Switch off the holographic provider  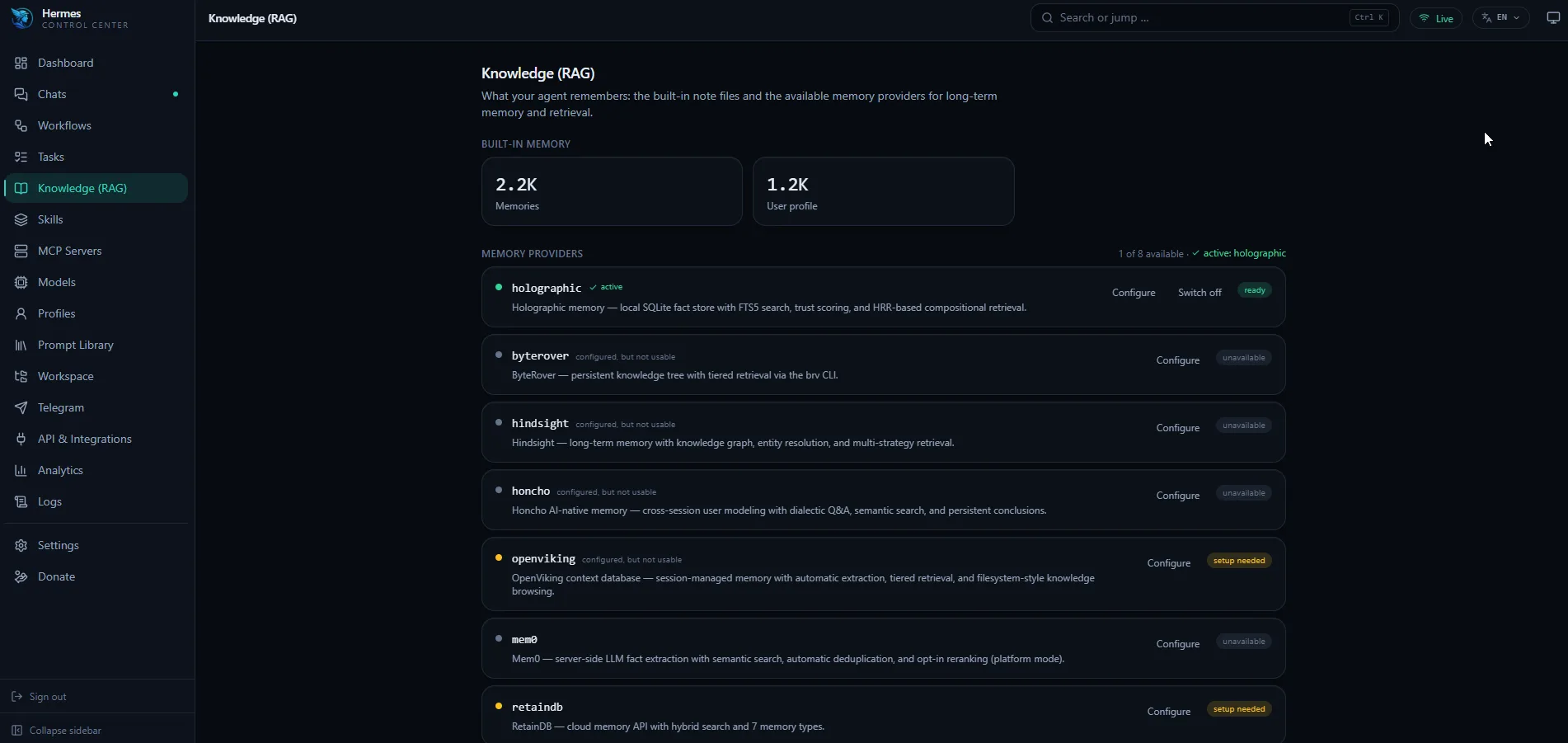pyautogui.click(x=1199, y=293)
